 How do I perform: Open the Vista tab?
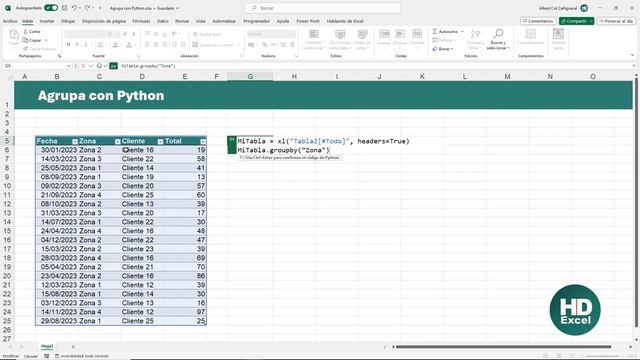pos(200,21)
